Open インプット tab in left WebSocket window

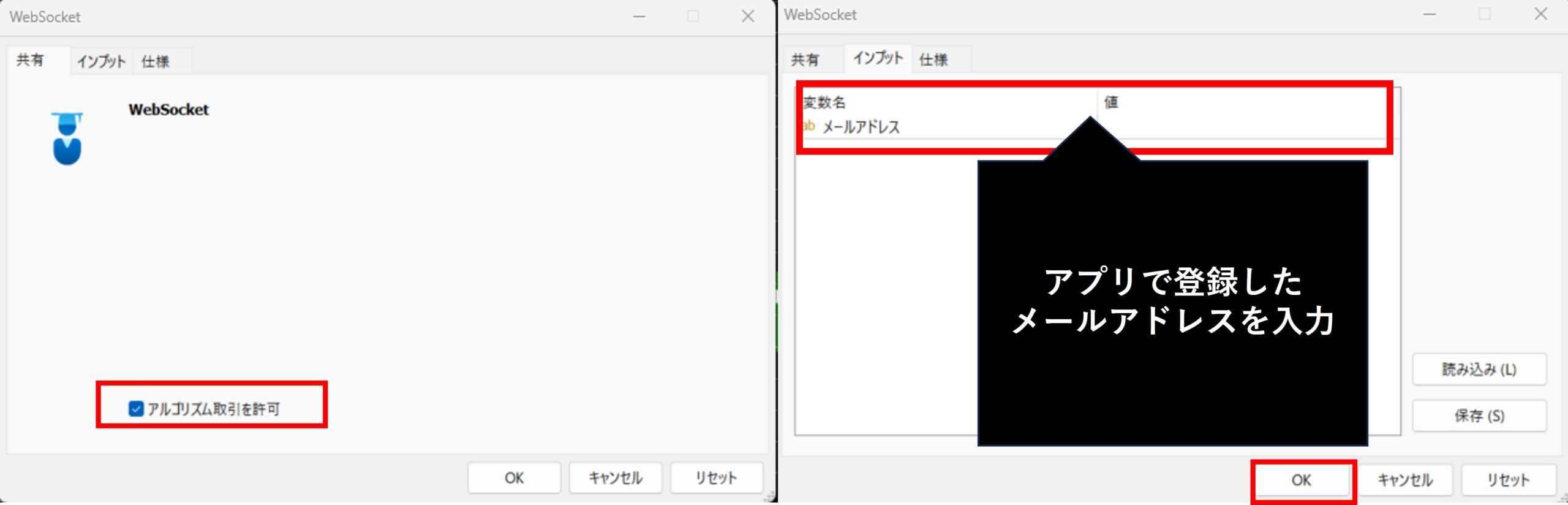tap(101, 61)
